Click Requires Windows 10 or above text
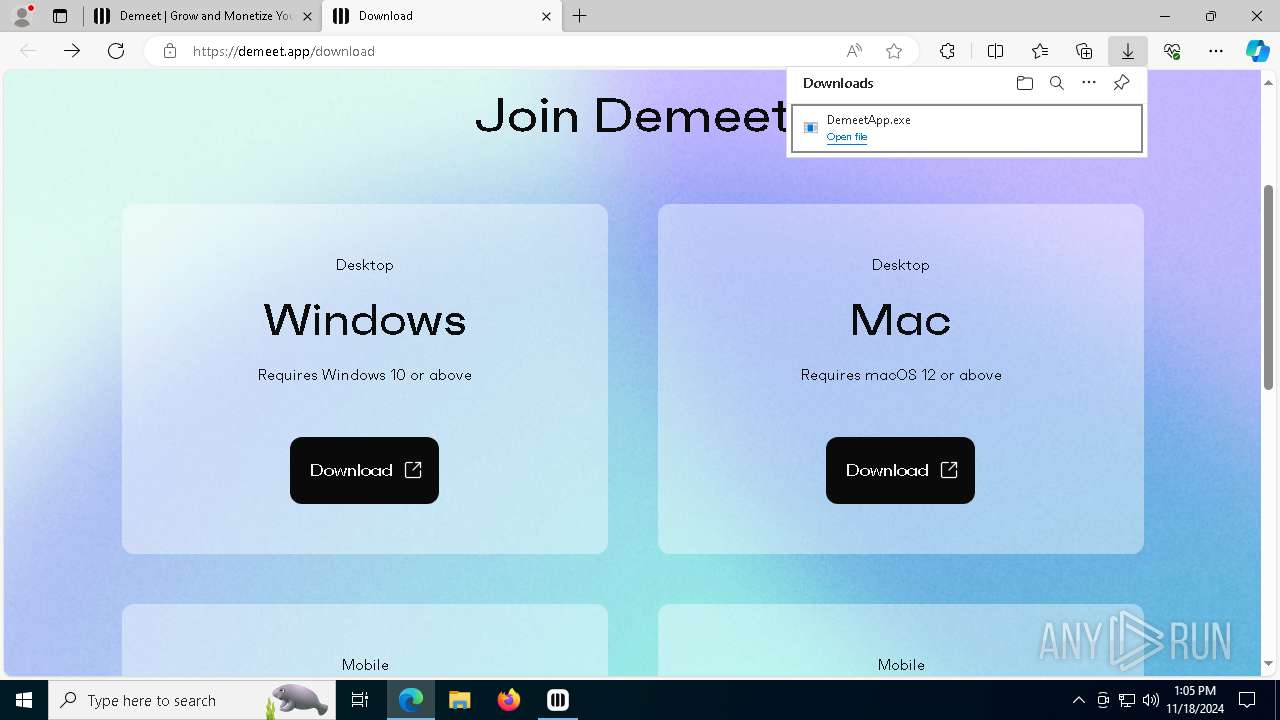This screenshot has height=720, width=1280. click(x=365, y=375)
